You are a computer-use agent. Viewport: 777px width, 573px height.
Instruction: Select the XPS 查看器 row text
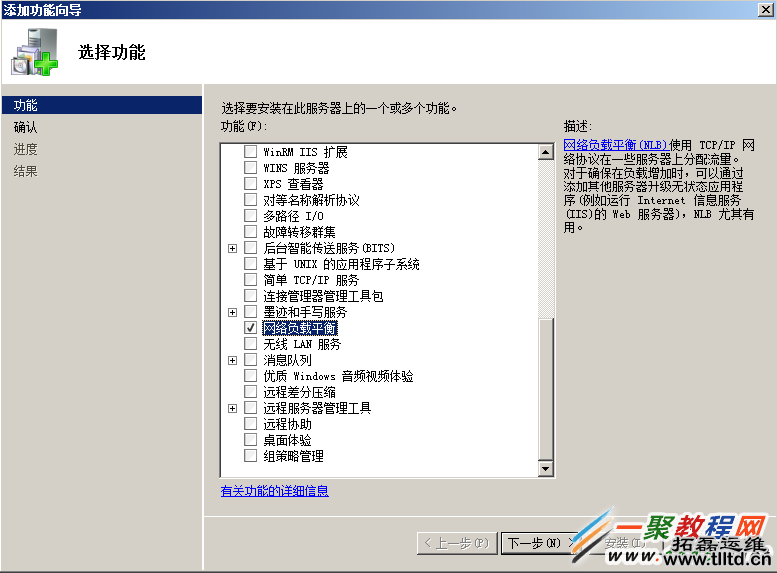(293, 184)
